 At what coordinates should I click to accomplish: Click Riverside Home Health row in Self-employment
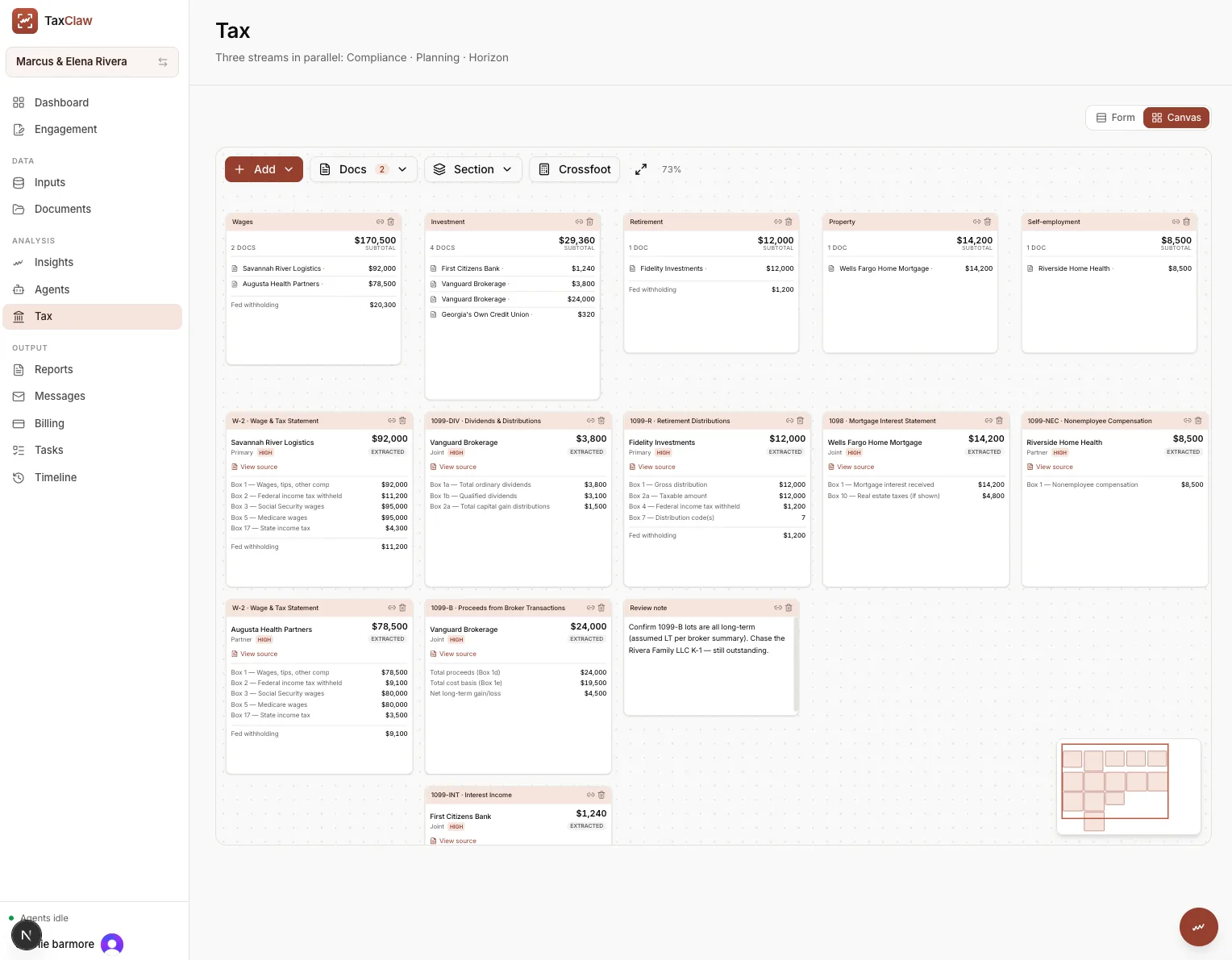(x=1109, y=268)
